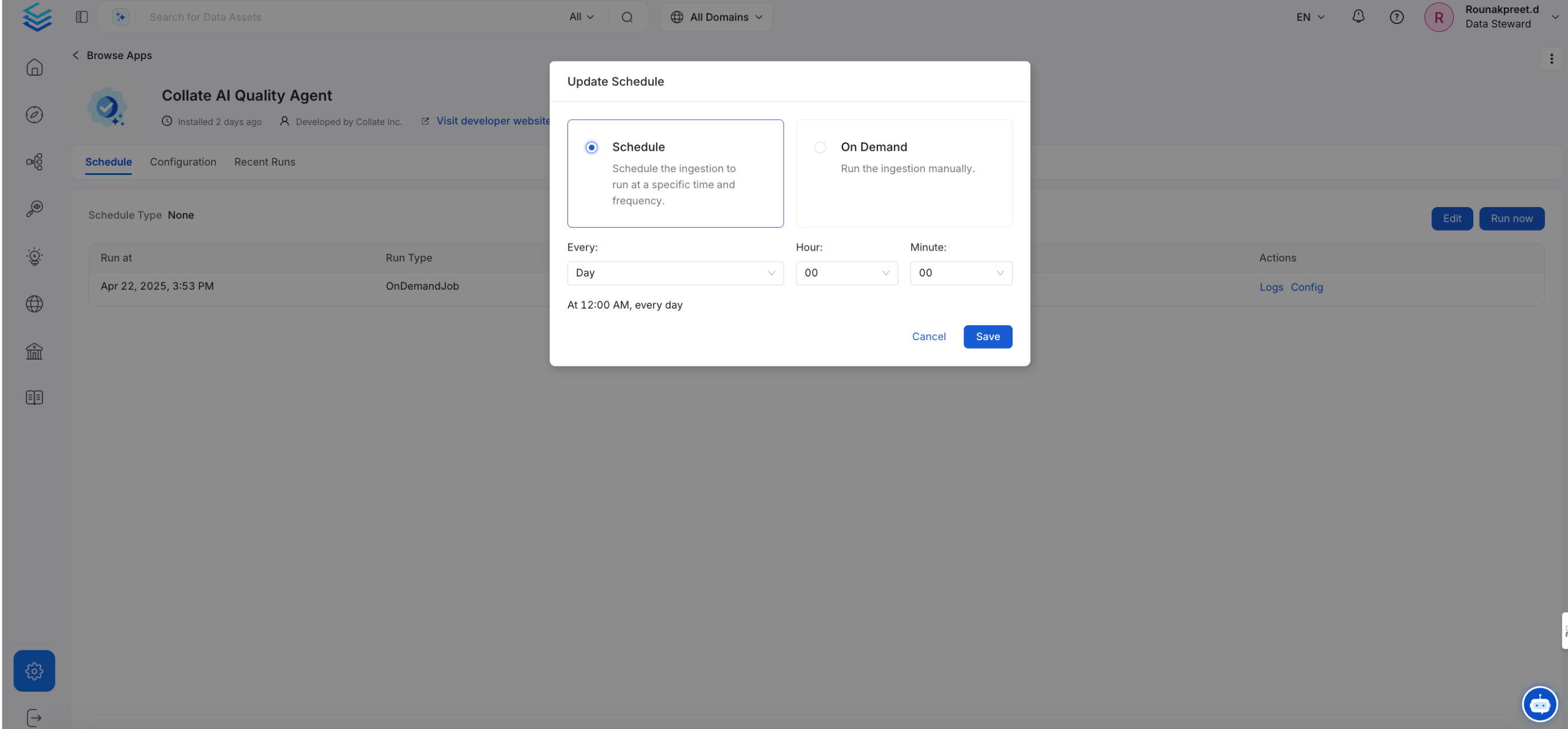This screenshot has height=729, width=1568.
Task: Open the Minute dropdown
Action: 960,272
